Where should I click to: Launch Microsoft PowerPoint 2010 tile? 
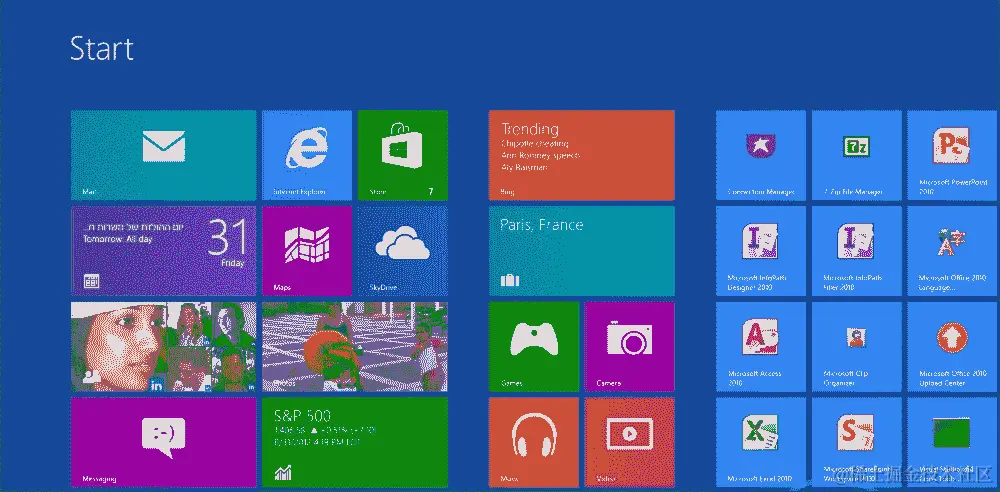coord(952,155)
